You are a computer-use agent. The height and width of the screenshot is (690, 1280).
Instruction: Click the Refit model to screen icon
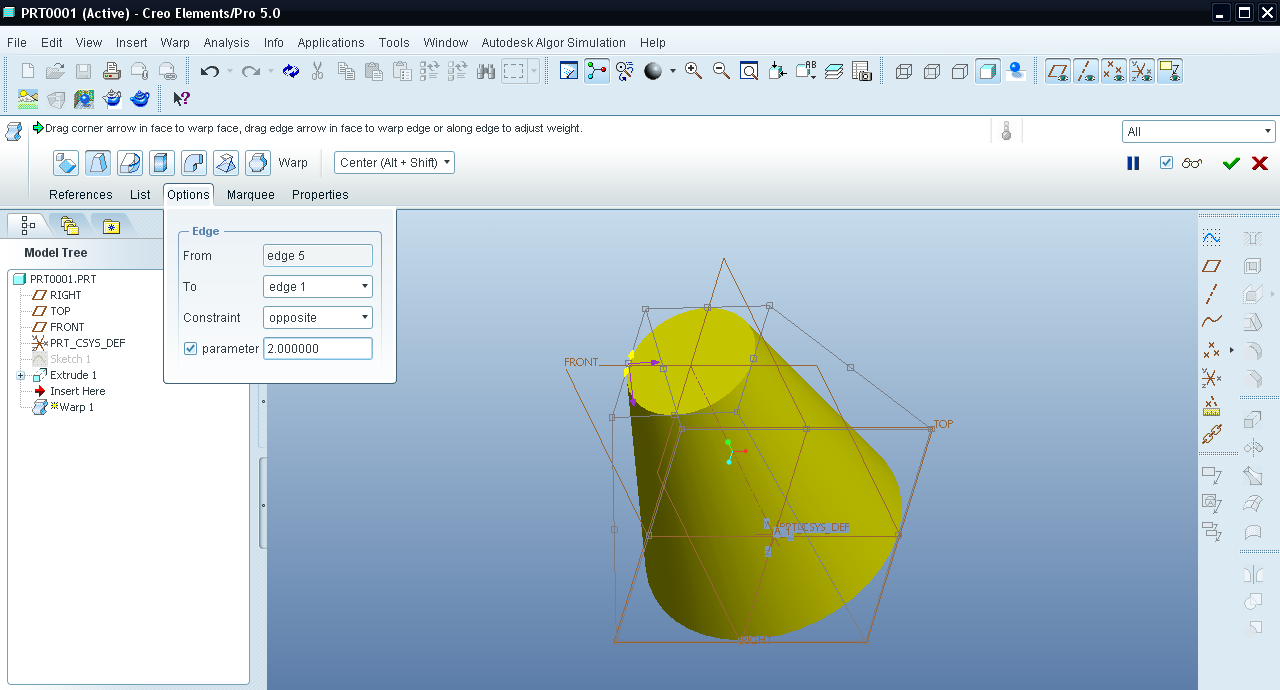pos(749,71)
